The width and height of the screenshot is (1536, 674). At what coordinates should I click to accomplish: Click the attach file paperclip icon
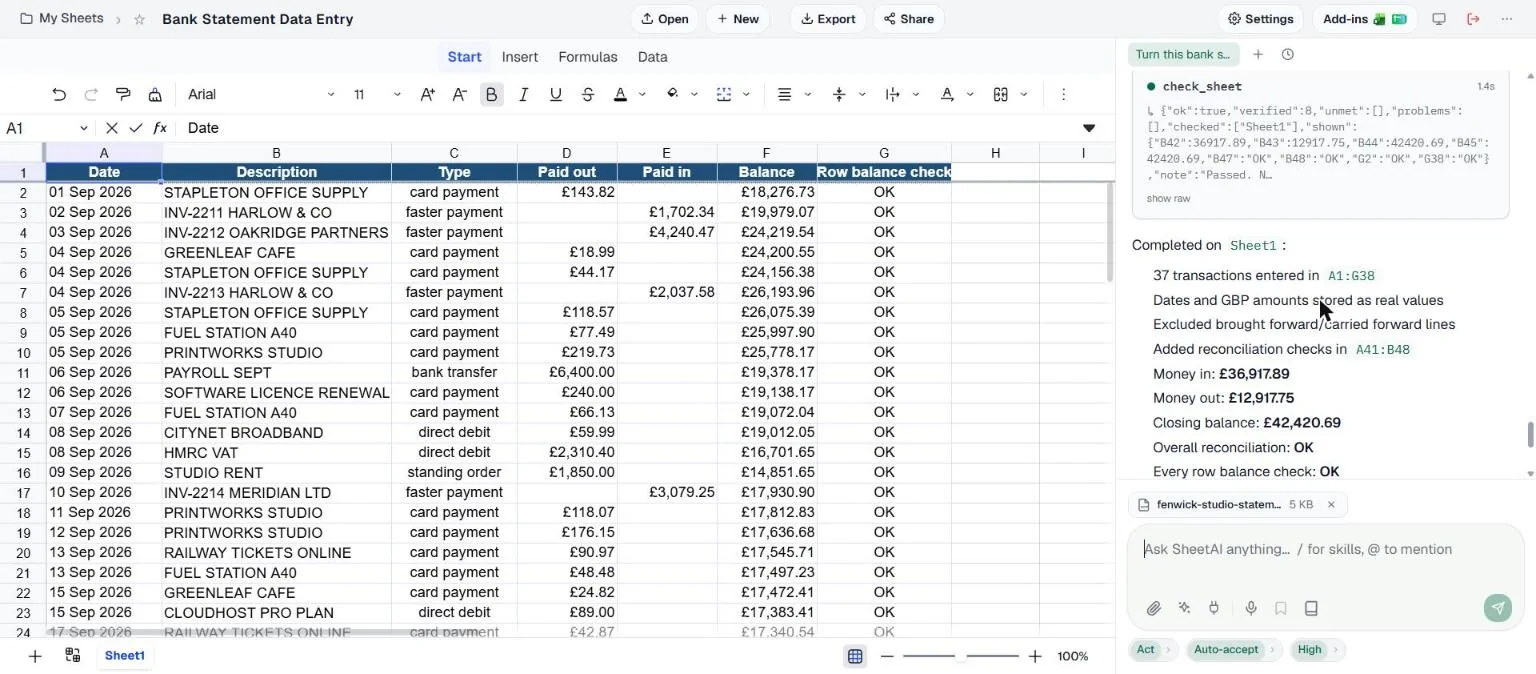[x=1153, y=608]
